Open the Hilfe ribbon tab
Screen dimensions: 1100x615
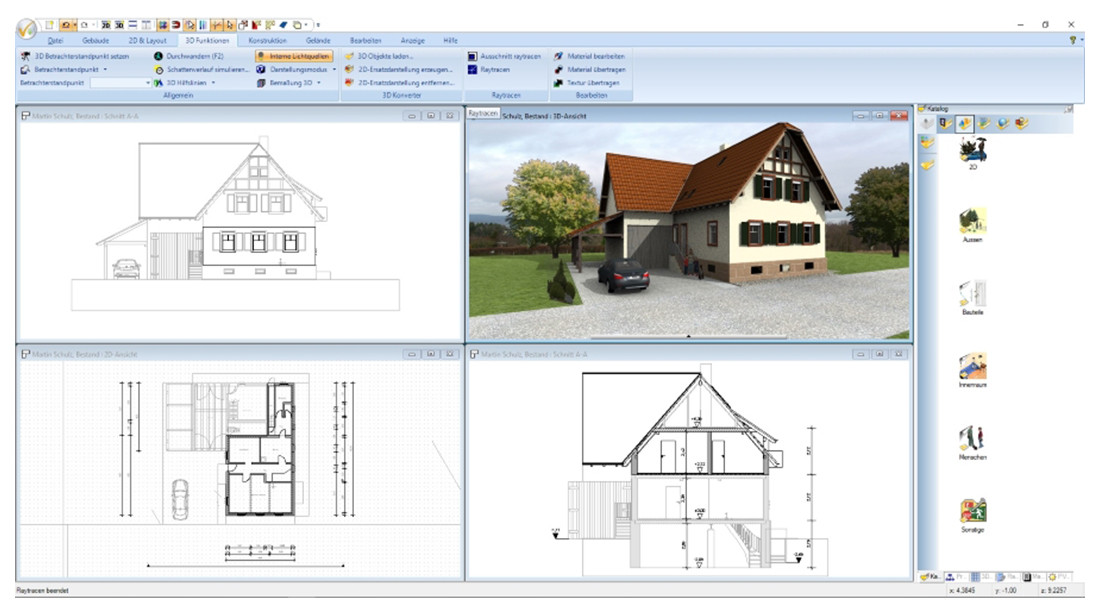pyautogui.click(x=450, y=41)
